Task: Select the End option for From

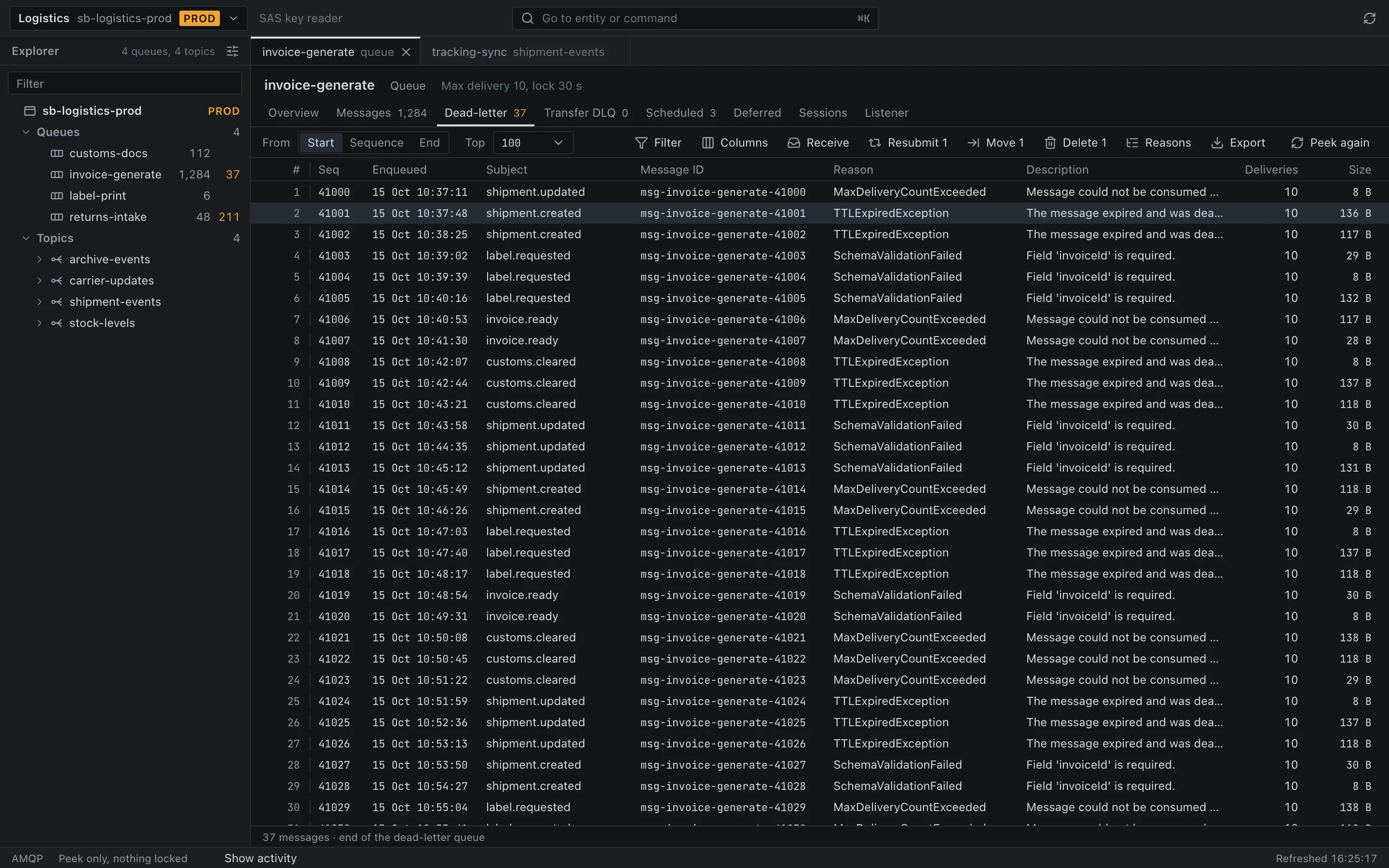Action: [429, 142]
